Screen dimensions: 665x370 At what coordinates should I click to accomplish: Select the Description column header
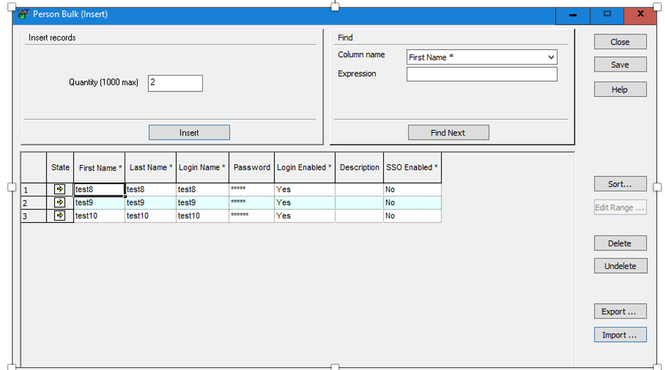point(359,168)
